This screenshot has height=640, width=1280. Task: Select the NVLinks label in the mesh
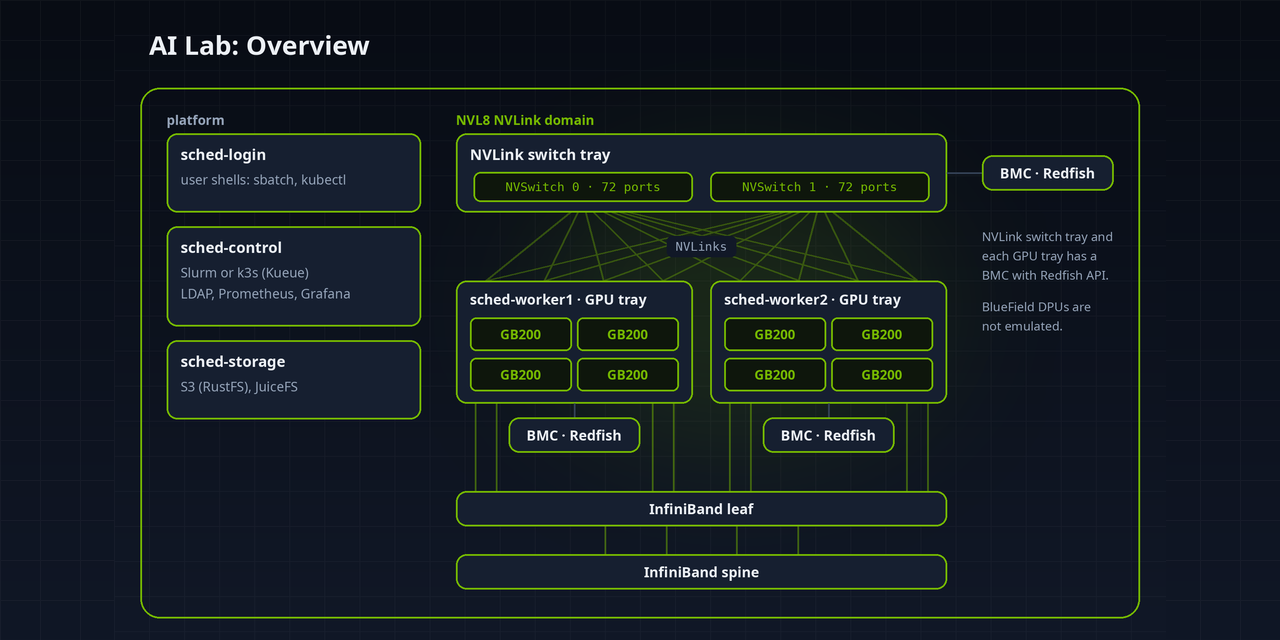(x=701, y=246)
